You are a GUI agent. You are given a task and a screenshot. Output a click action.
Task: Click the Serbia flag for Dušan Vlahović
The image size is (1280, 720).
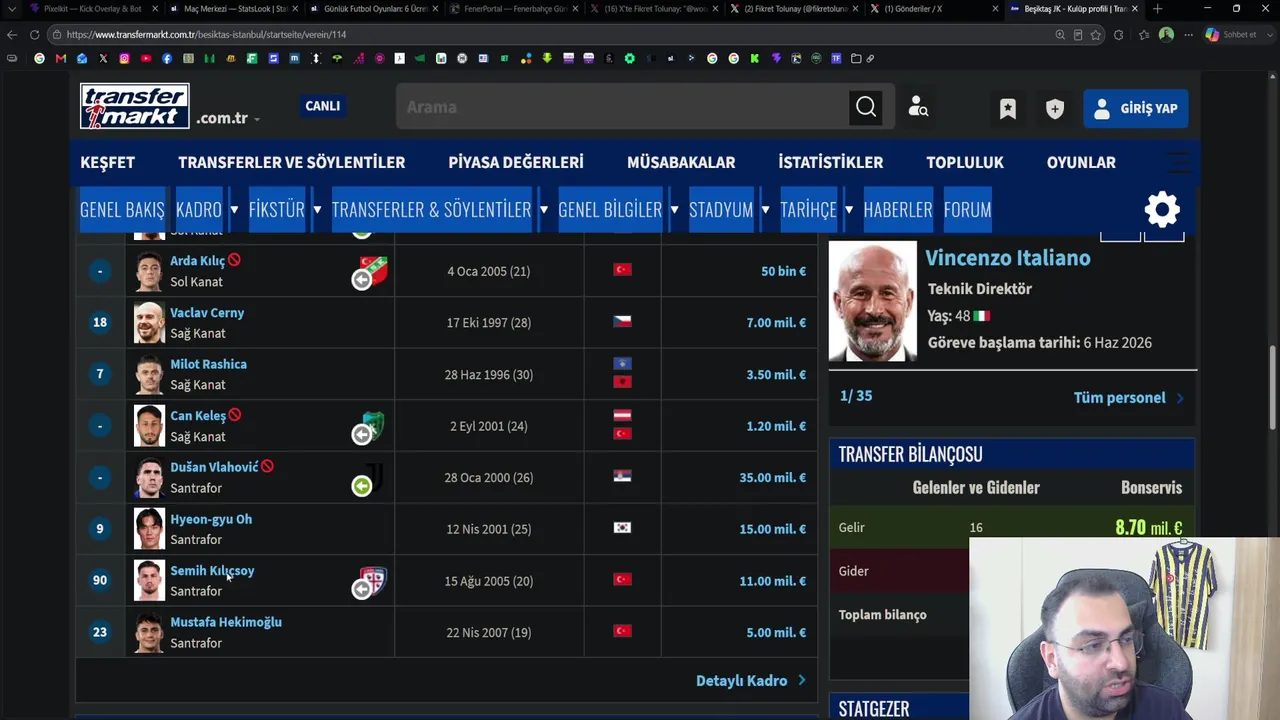(622, 477)
